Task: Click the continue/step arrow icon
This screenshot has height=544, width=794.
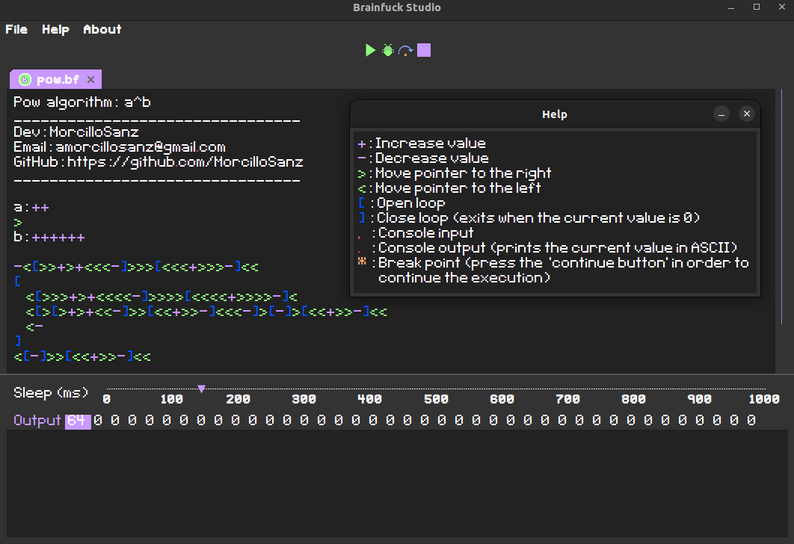Action: (x=405, y=50)
